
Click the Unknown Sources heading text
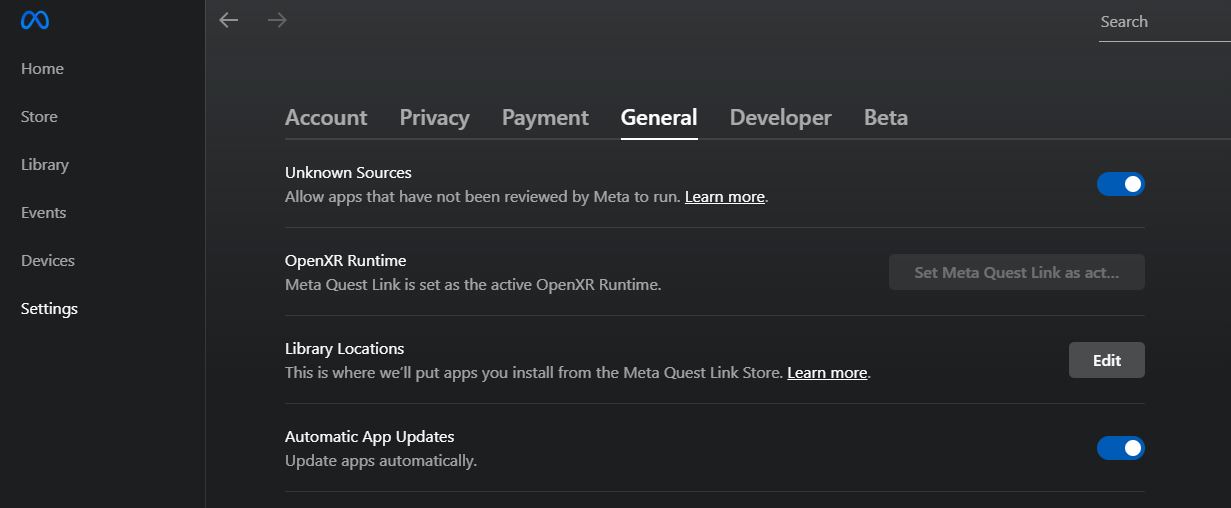click(x=348, y=173)
